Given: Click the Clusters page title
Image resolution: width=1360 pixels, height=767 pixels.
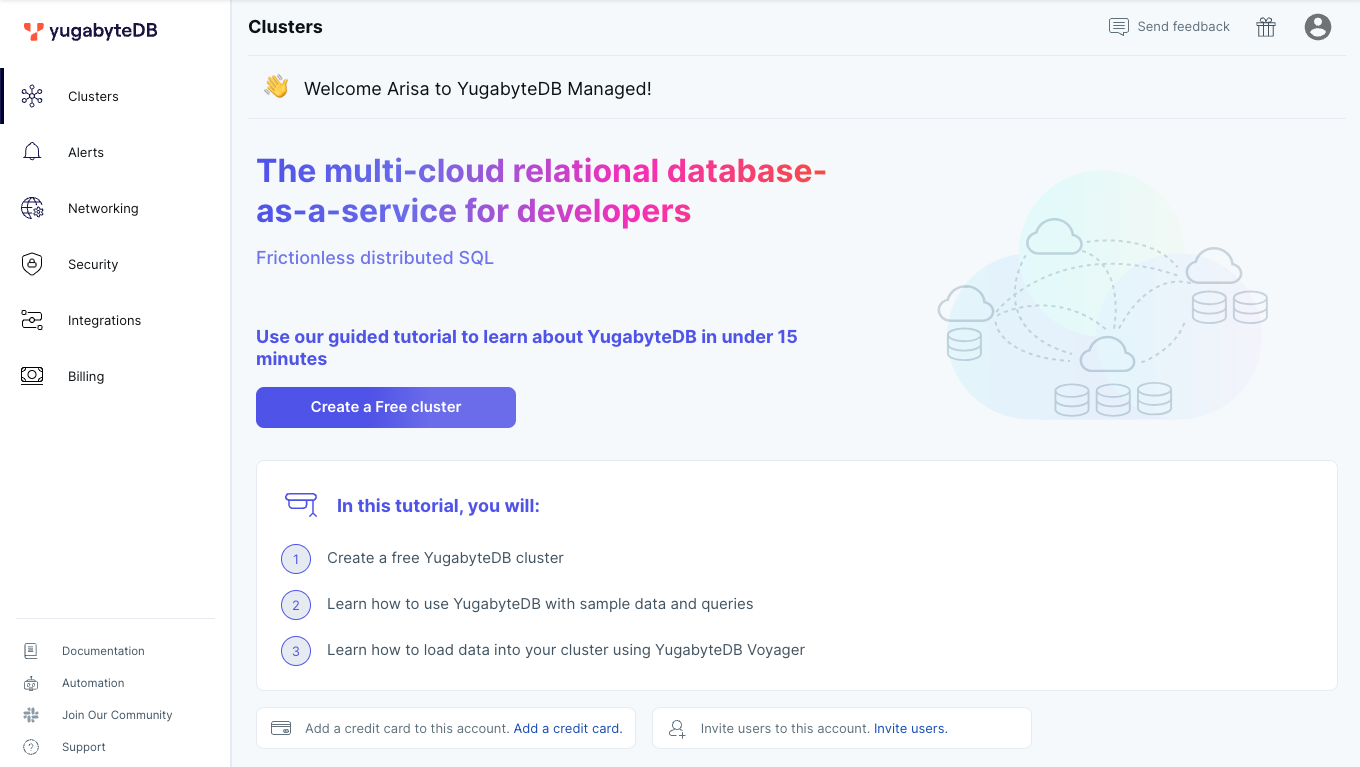Looking at the screenshot, I should point(285,27).
